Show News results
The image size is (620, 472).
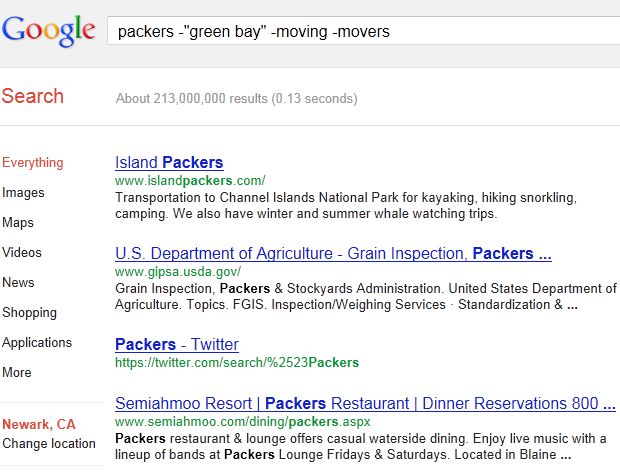coord(18,282)
